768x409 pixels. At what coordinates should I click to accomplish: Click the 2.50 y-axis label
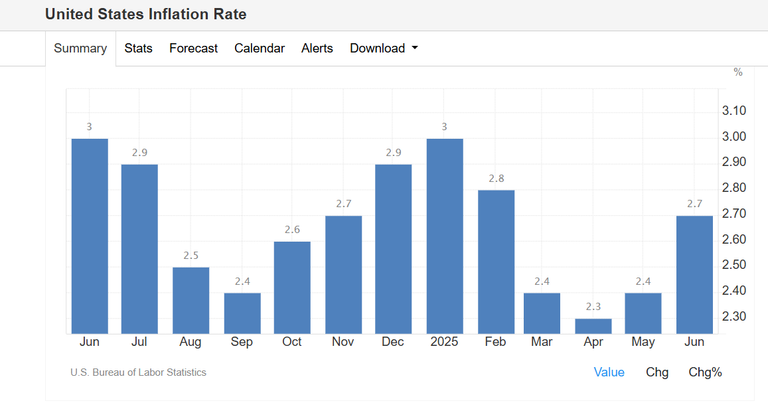[734, 265]
